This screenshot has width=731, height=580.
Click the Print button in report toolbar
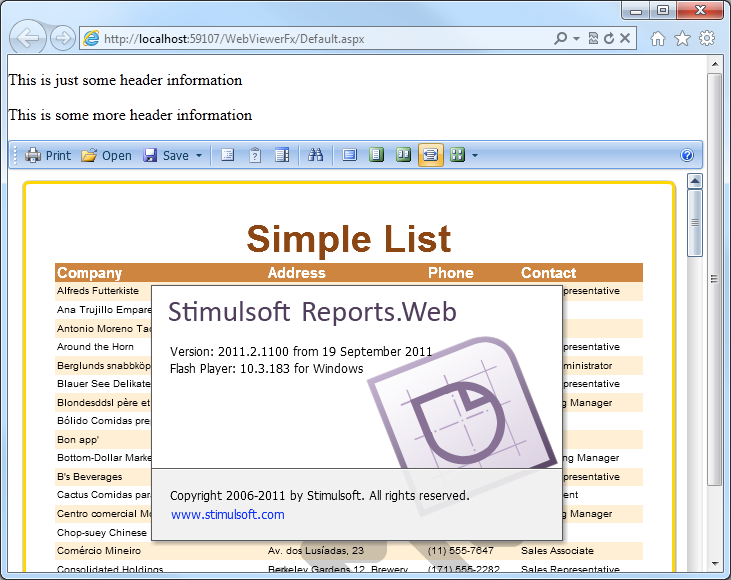pyautogui.click(x=48, y=155)
